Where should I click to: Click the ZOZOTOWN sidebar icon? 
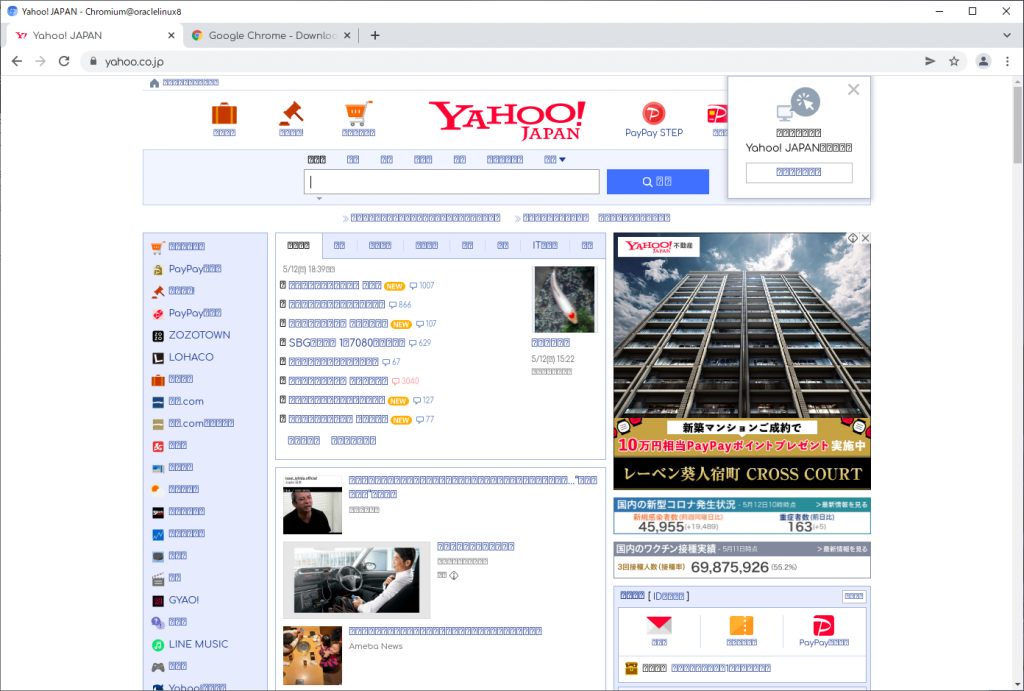click(157, 336)
